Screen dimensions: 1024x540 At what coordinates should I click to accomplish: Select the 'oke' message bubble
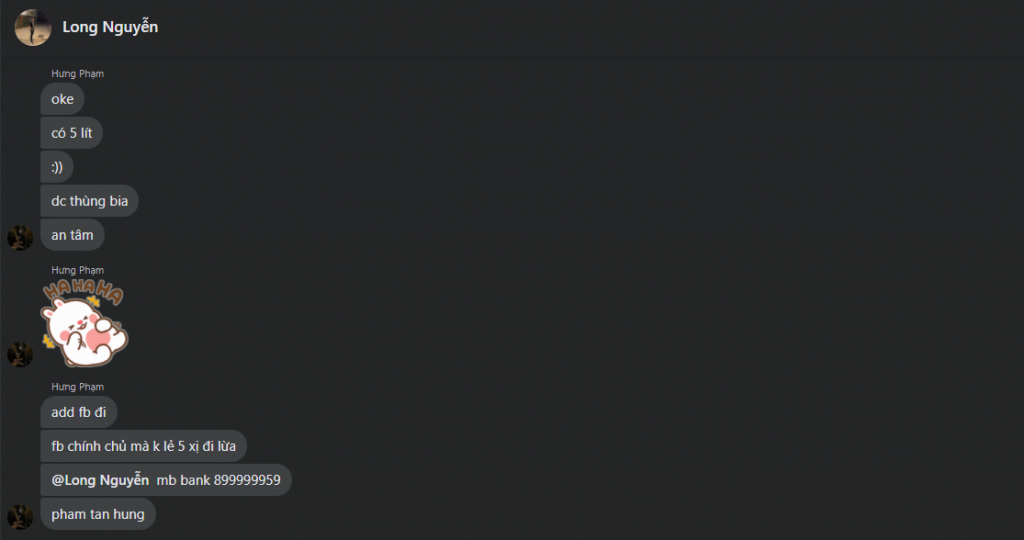point(62,99)
